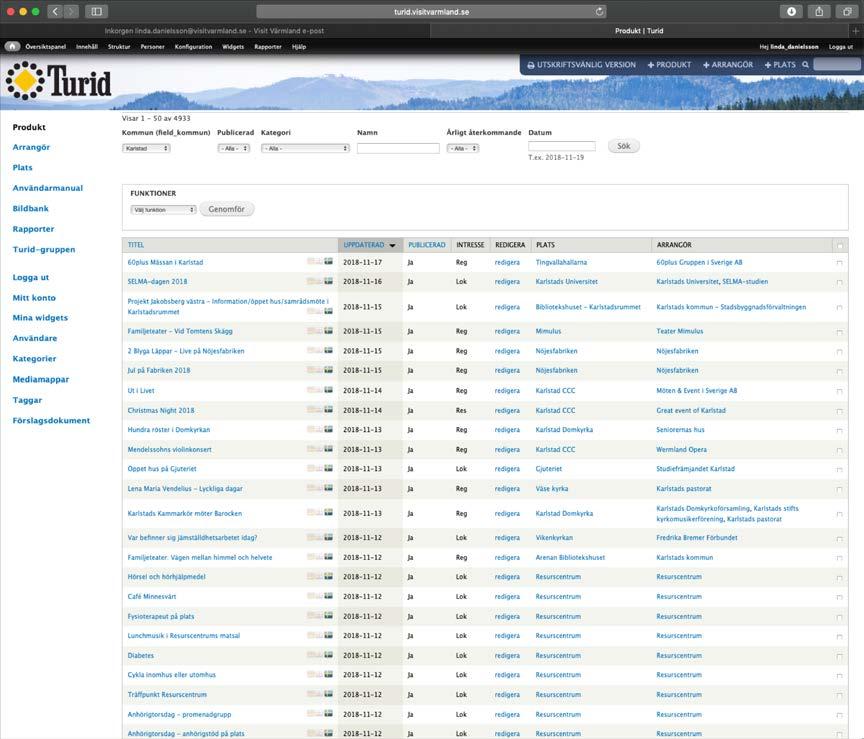Open the Widgets admin menu
This screenshot has width=864, height=739.
point(233,47)
